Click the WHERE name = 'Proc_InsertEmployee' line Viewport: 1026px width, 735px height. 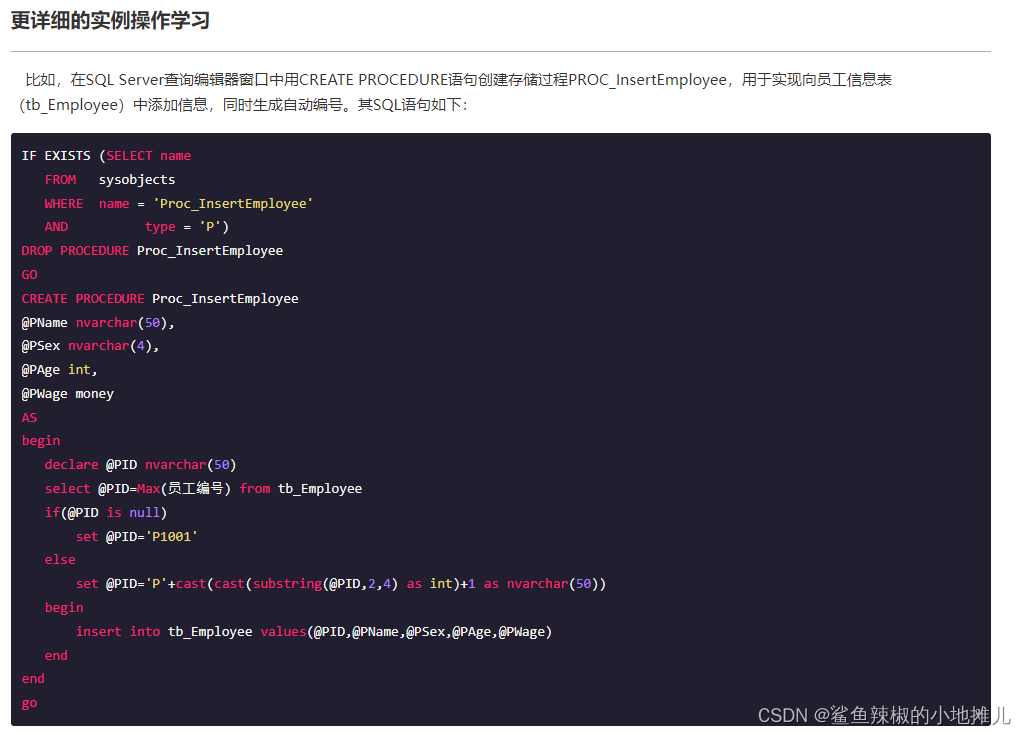(179, 204)
